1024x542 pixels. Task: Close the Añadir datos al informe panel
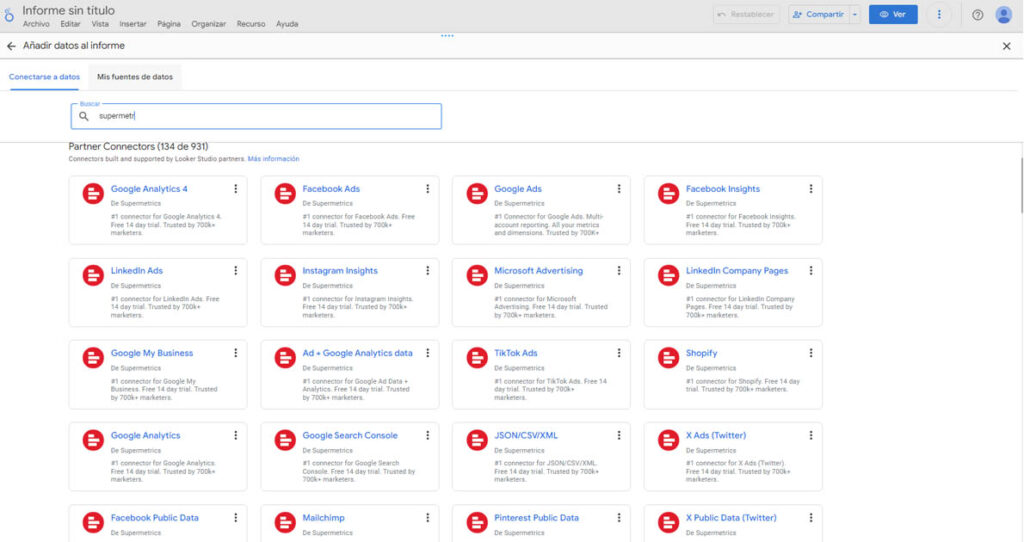click(x=1006, y=46)
